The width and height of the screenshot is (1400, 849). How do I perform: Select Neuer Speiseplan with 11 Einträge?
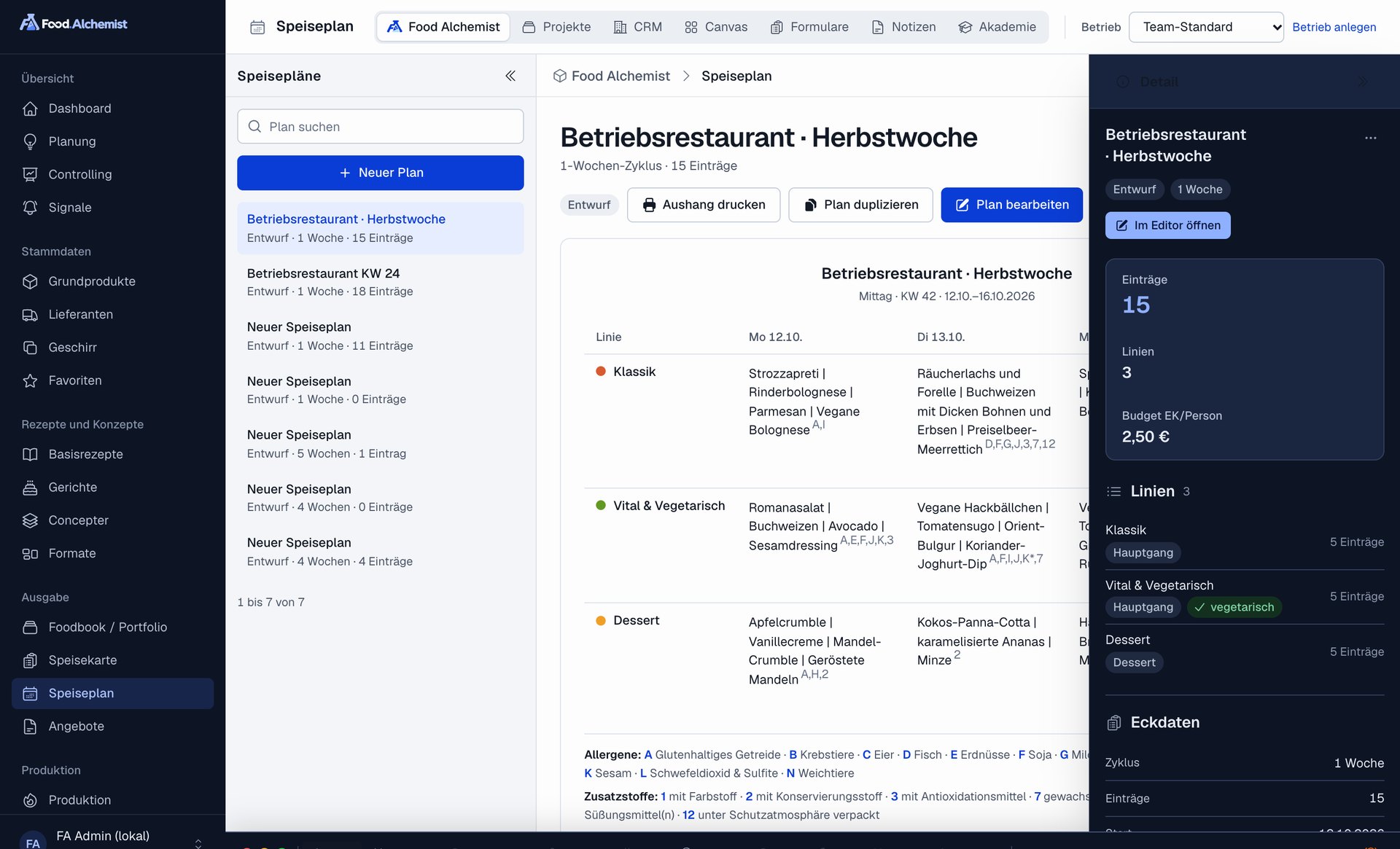coord(380,336)
